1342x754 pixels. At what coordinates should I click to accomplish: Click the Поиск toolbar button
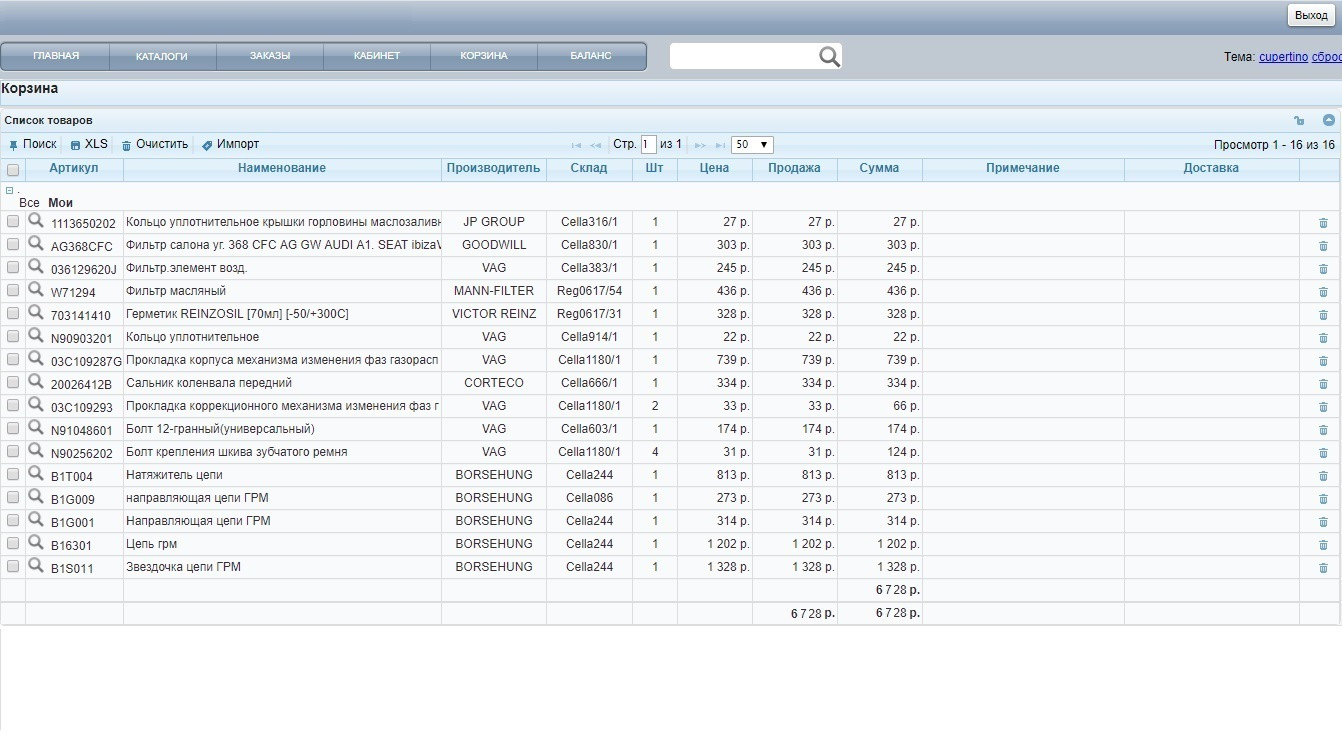[x=33, y=144]
